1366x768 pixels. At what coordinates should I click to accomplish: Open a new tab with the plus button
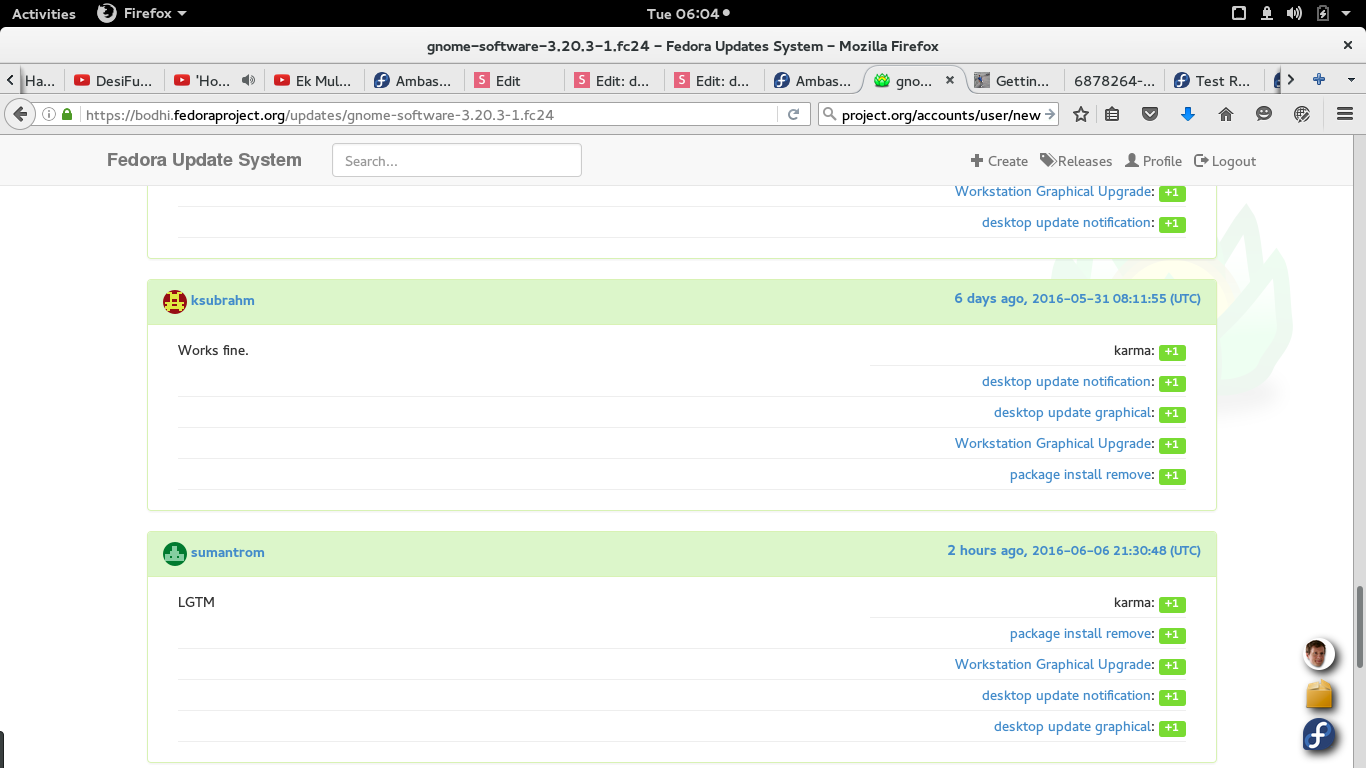pos(1319,80)
